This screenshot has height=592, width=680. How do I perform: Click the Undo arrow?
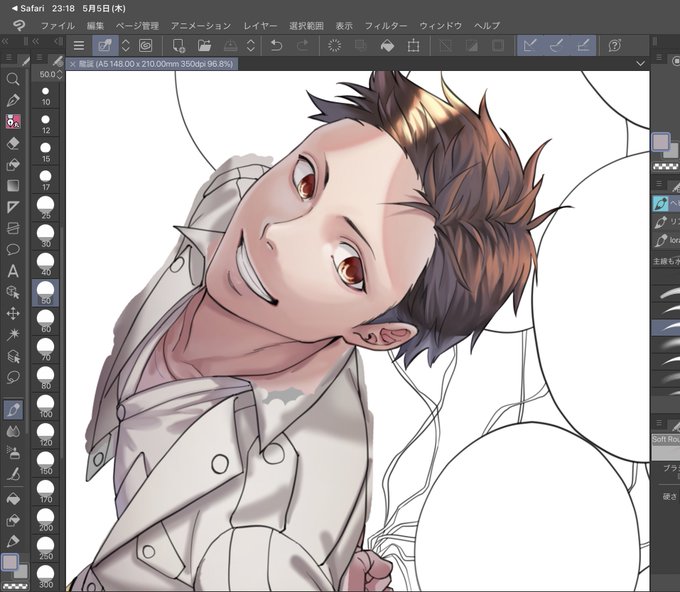pos(276,46)
